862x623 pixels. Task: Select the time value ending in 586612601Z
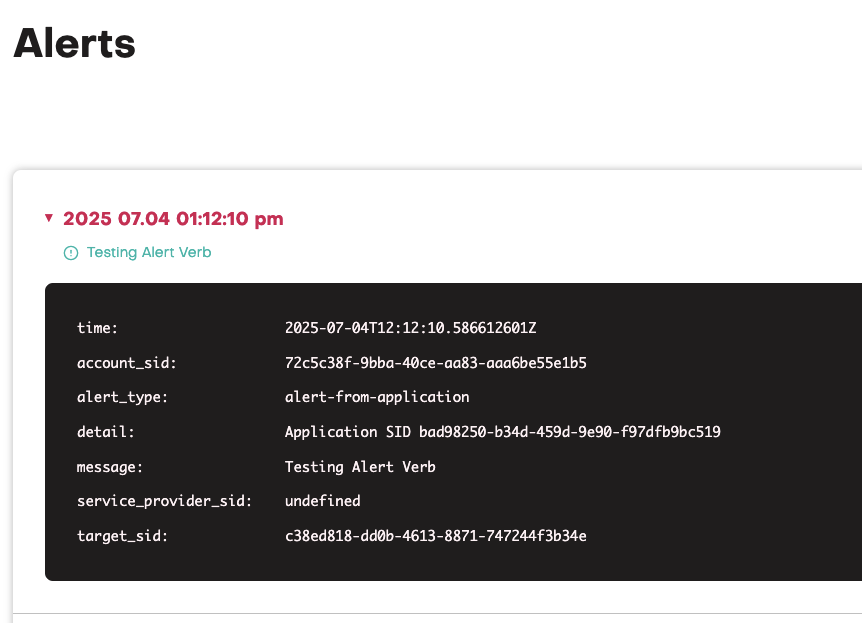click(411, 328)
